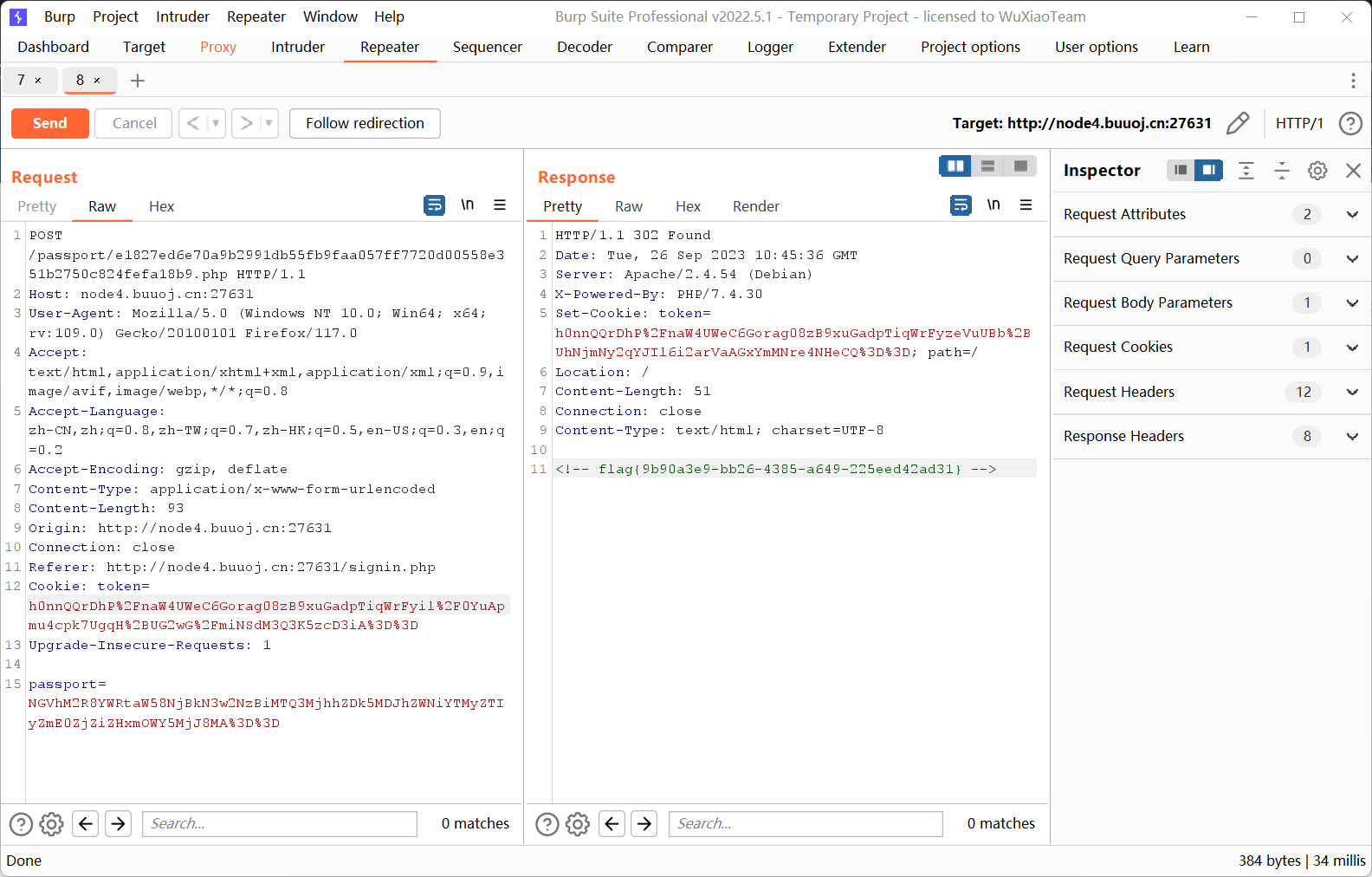
Task: Focus the response search field
Action: click(x=806, y=823)
